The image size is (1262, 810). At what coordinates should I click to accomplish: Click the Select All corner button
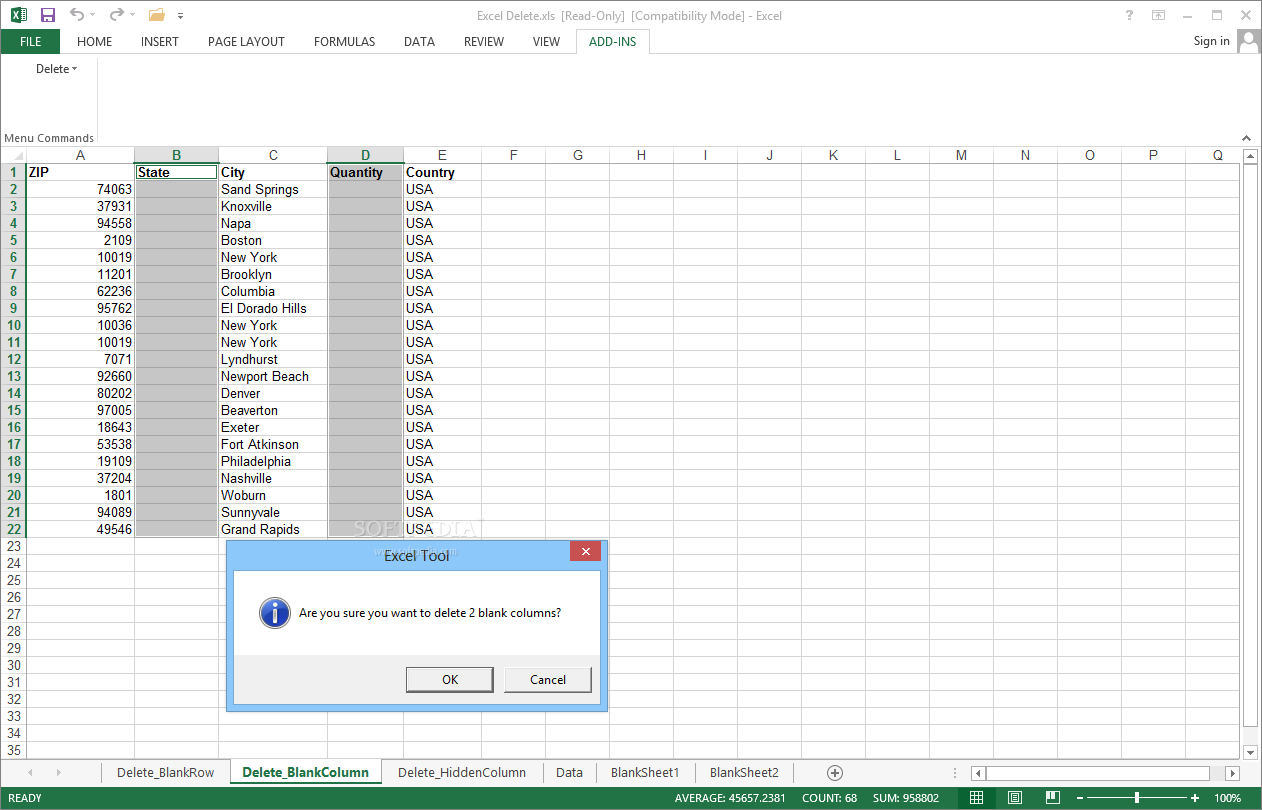pos(13,155)
